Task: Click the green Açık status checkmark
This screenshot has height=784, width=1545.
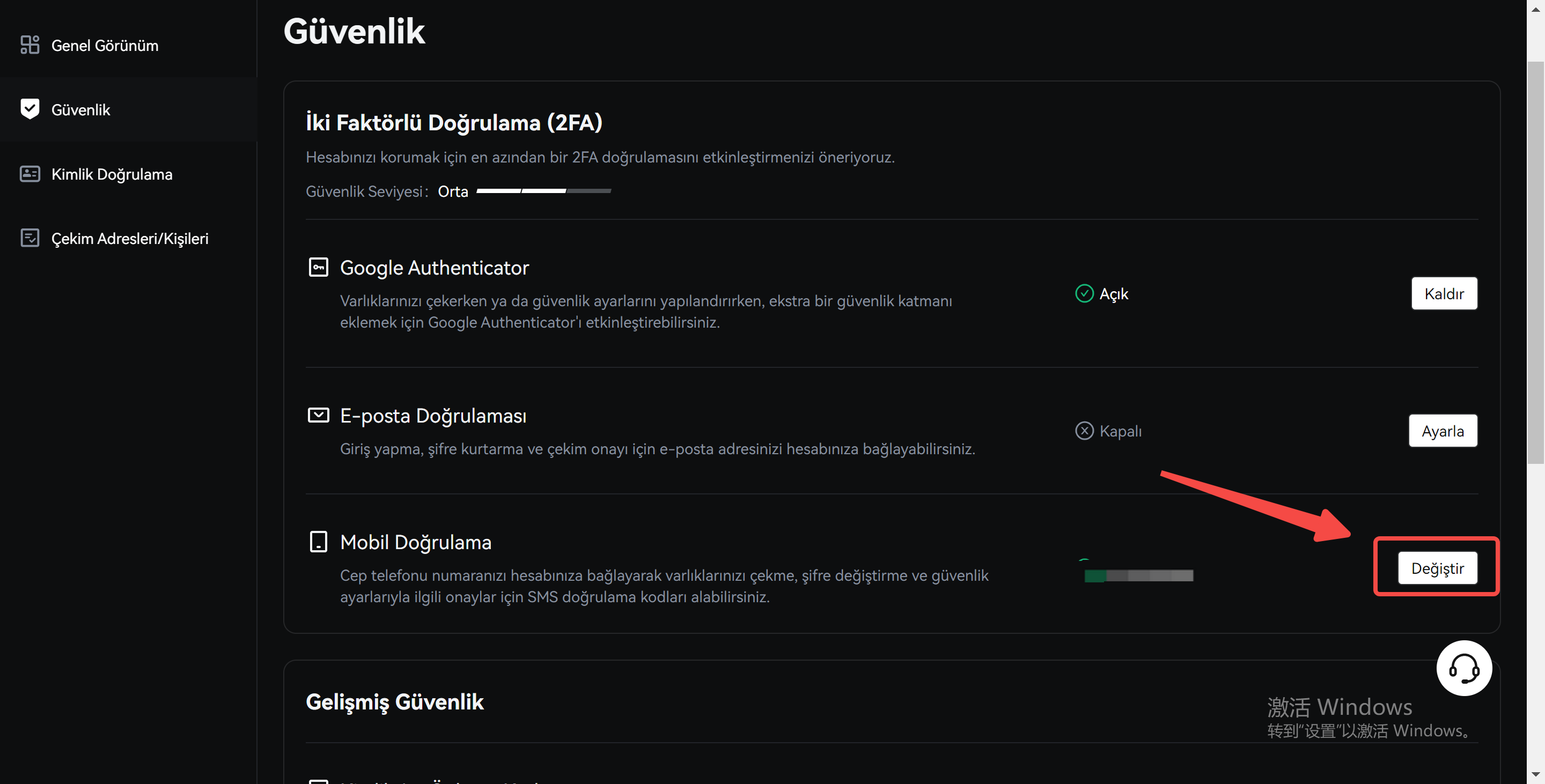Action: [x=1084, y=294]
